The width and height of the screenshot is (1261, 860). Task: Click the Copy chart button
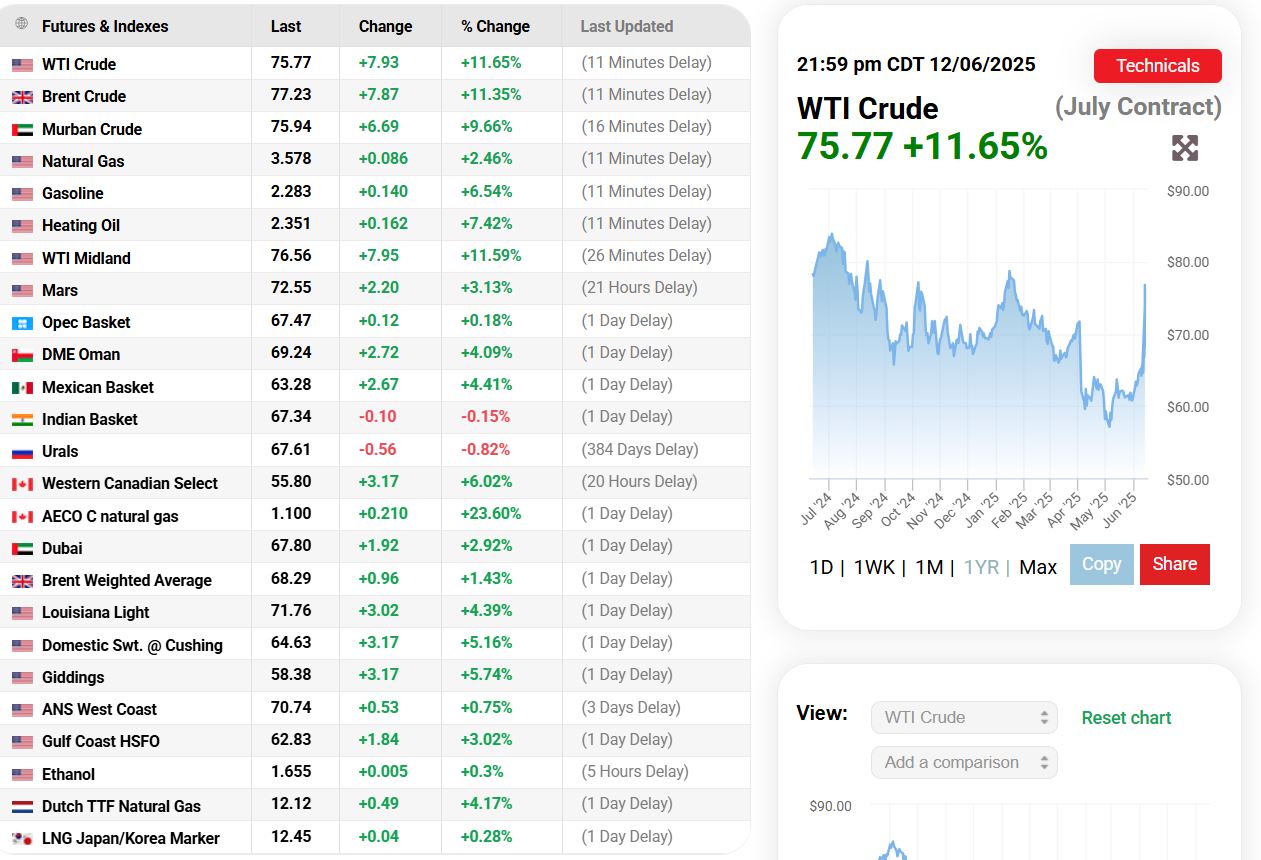click(x=1102, y=564)
